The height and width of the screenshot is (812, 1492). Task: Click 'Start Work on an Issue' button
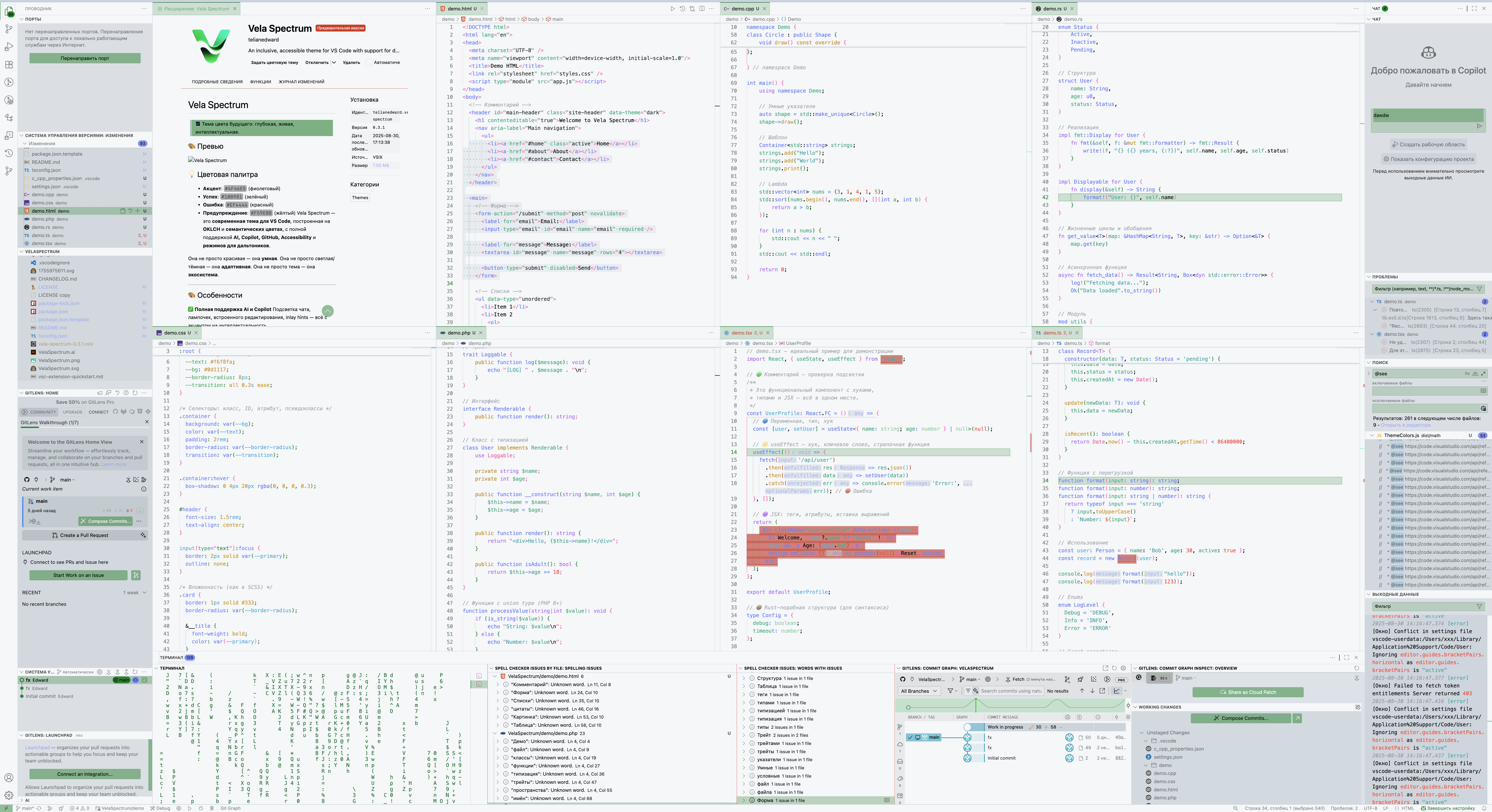click(x=78, y=575)
